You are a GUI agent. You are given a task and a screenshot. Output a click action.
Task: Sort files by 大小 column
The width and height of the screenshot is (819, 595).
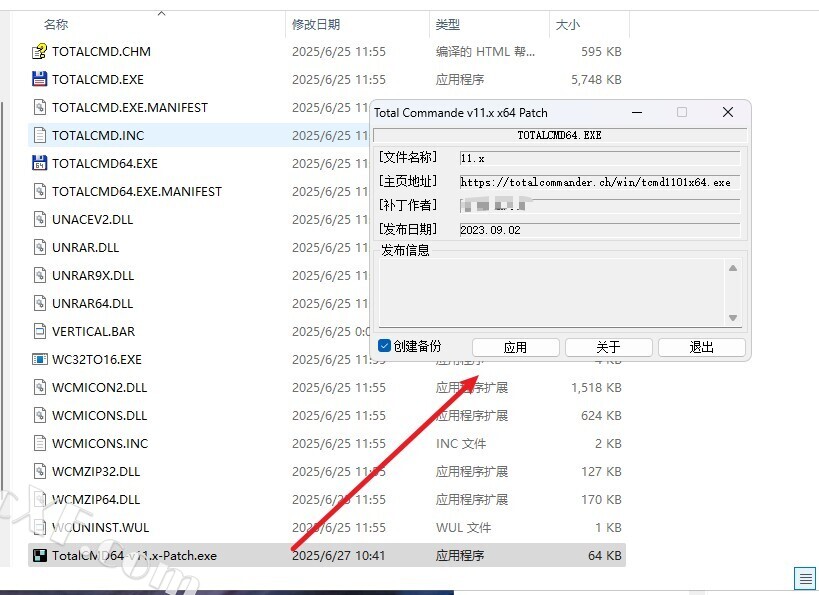click(x=568, y=25)
